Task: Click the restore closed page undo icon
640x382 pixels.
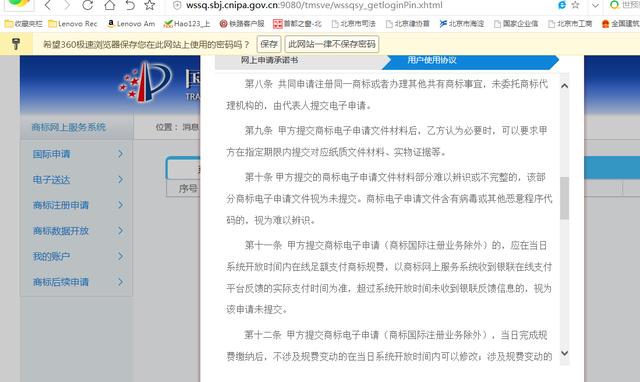Action: pos(130,5)
